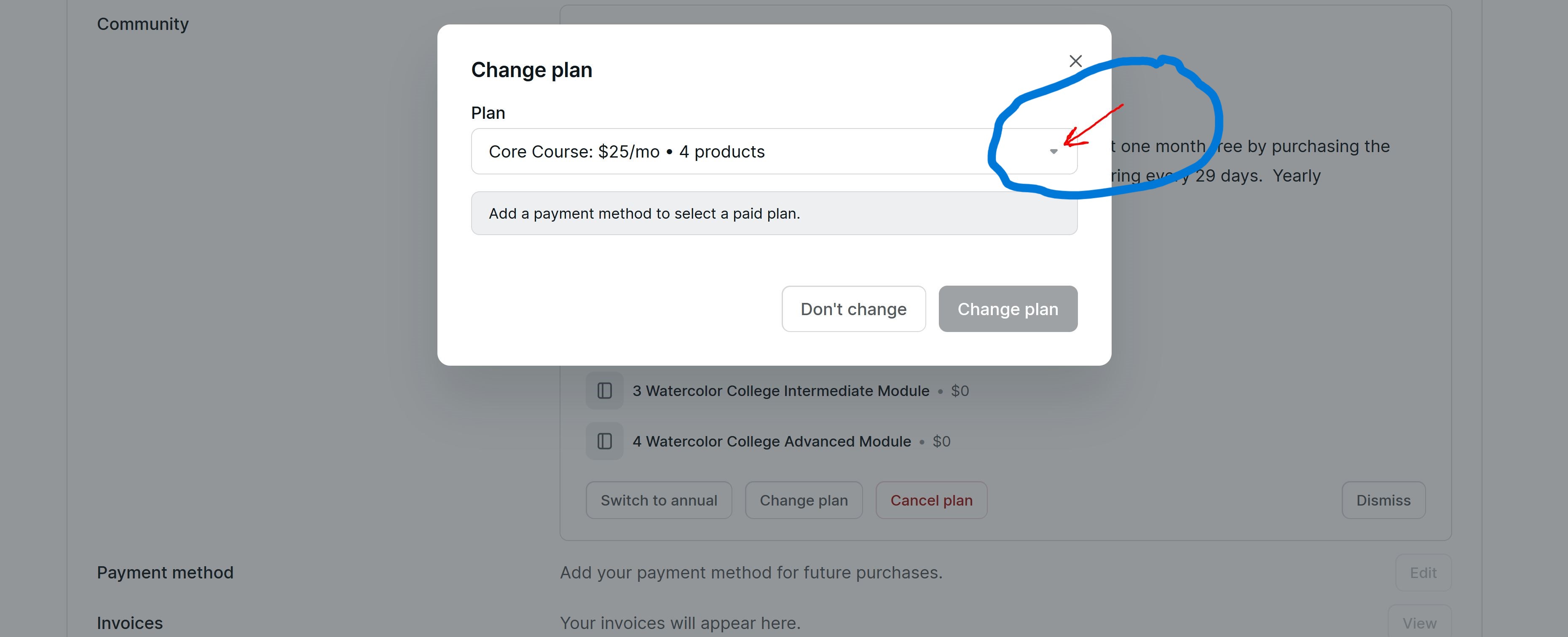Click the Intermediate Module product icon
This screenshot has width=1568, height=637.
[604, 390]
